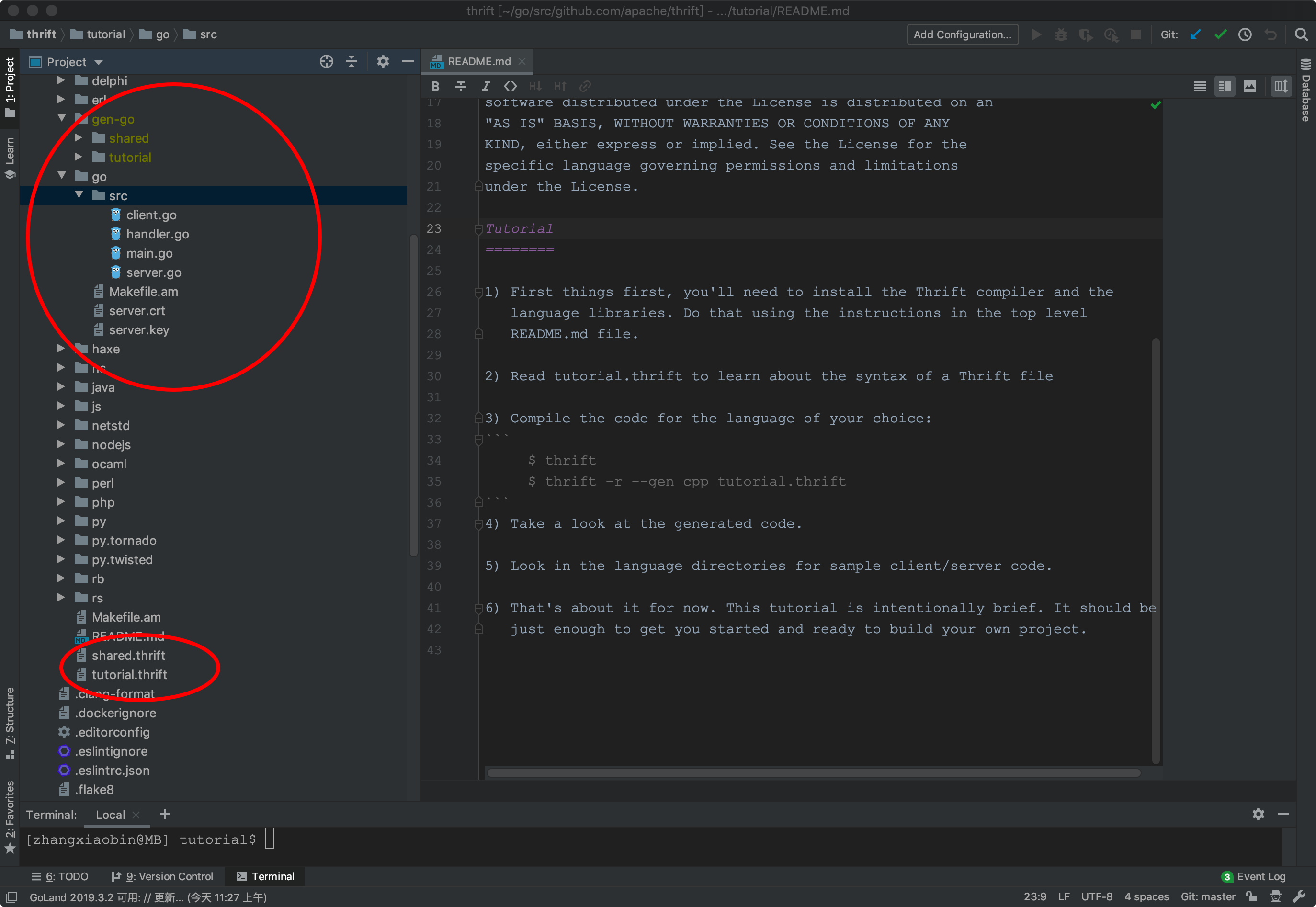This screenshot has height=907, width=1316.
Task: Open Search Everywhere magnifier
Action: coord(1301,34)
